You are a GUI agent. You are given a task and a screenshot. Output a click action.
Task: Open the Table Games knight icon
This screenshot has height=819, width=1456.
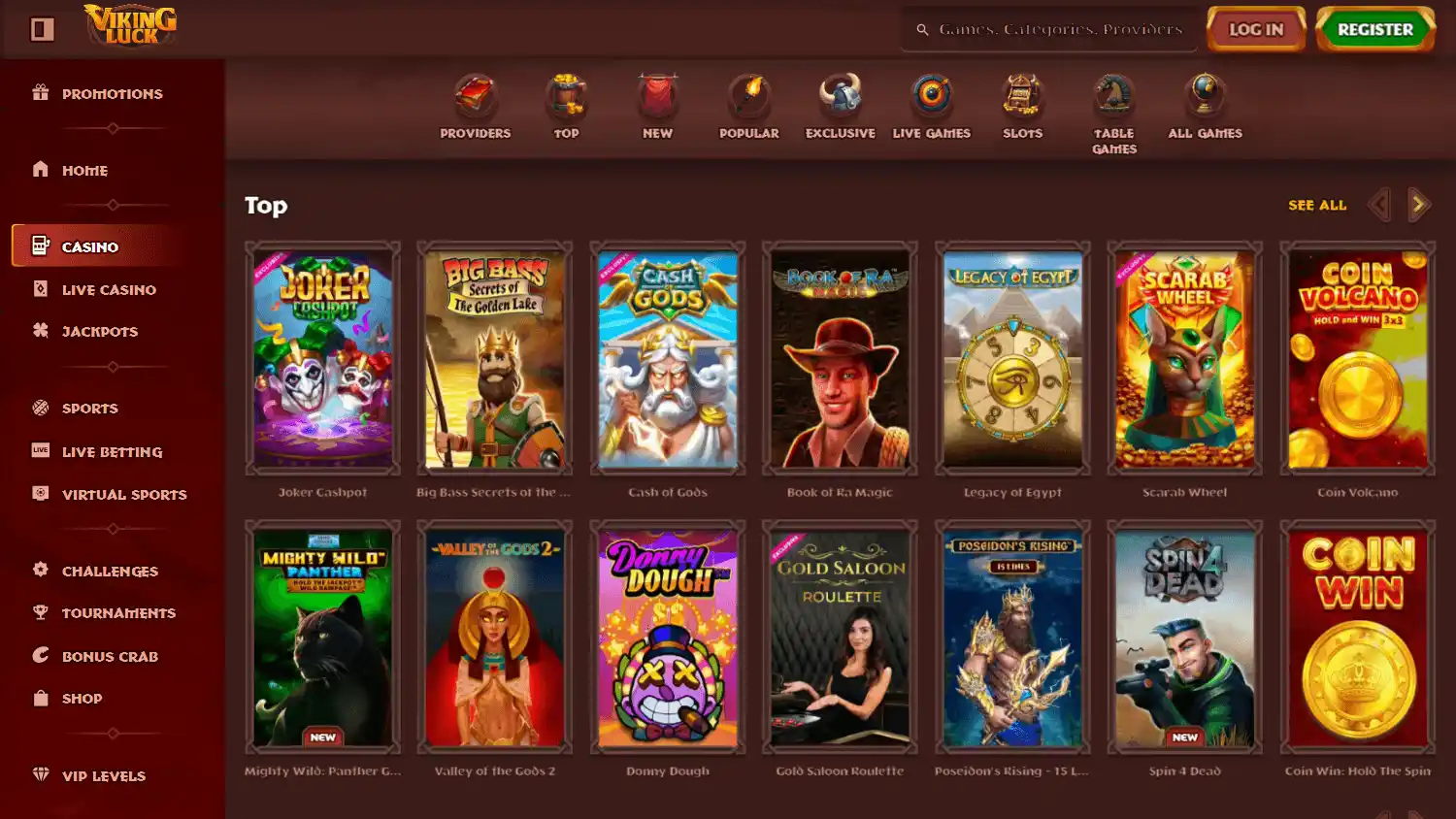point(1113,96)
